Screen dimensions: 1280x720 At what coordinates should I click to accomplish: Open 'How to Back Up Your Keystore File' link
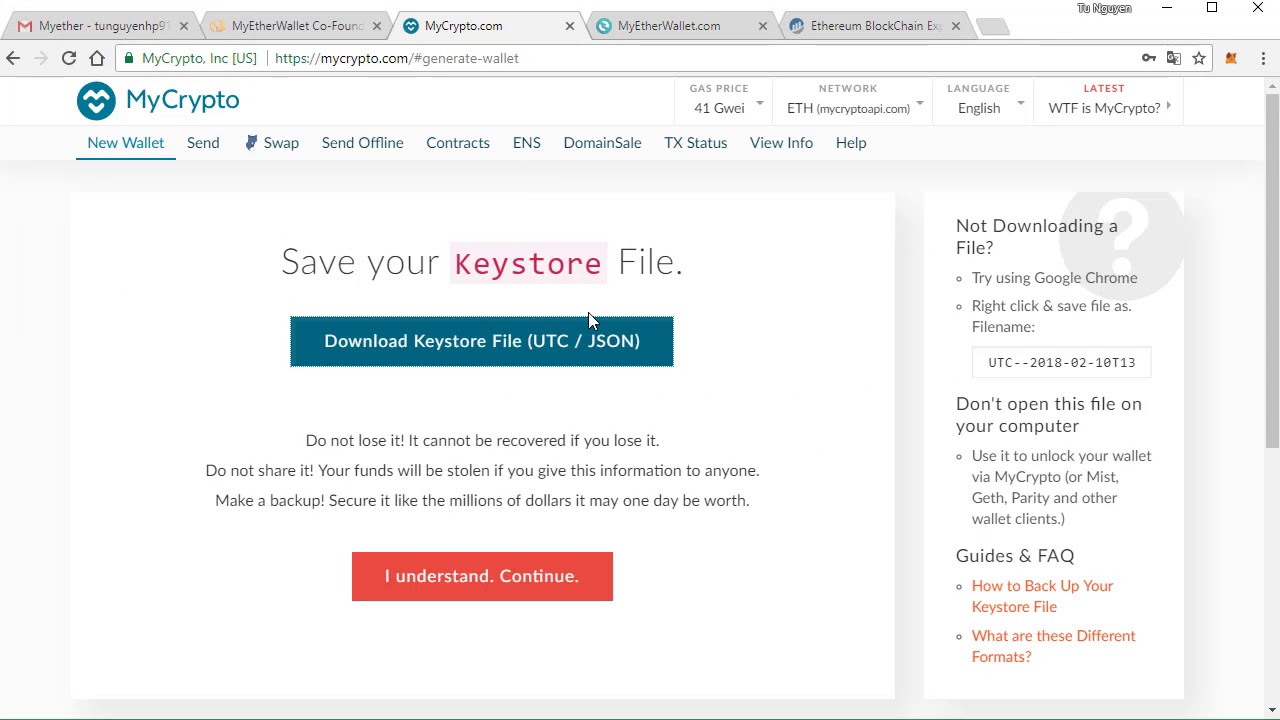[1041, 596]
